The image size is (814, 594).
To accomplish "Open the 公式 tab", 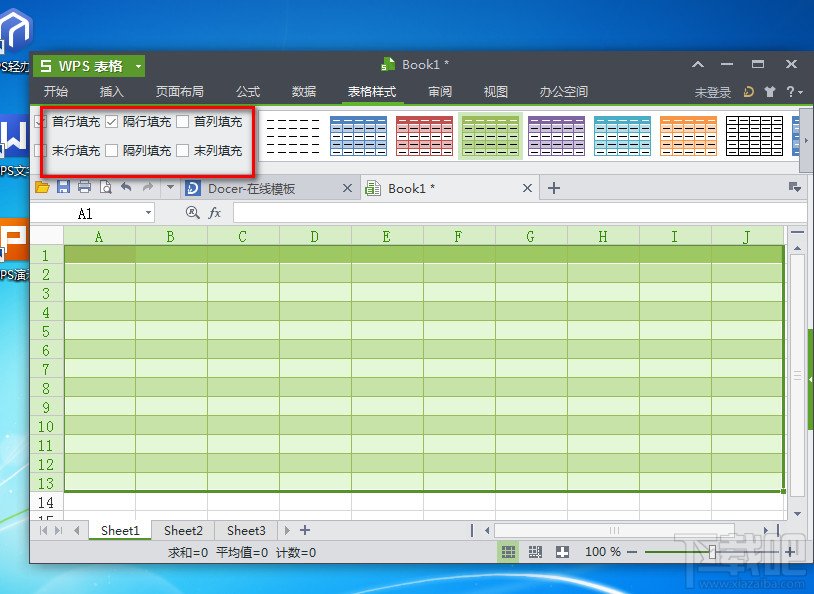I will tap(248, 92).
